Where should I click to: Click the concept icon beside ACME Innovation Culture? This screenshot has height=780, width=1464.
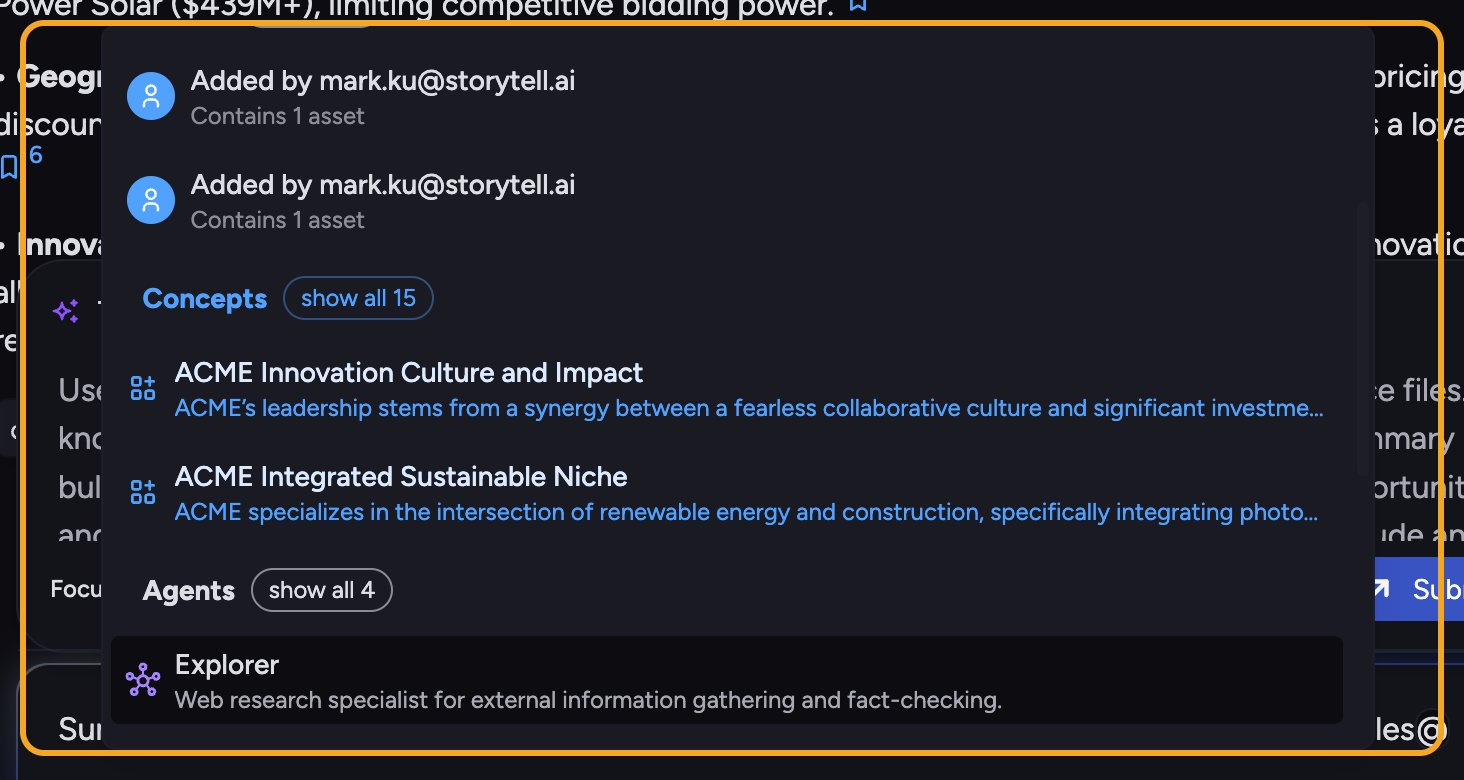[x=143, y=389]
